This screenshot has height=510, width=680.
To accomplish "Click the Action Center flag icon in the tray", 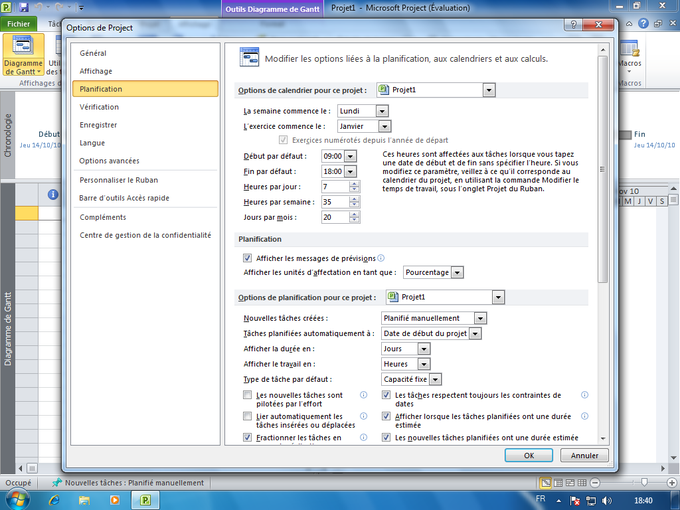I will (x=575, y=501).
